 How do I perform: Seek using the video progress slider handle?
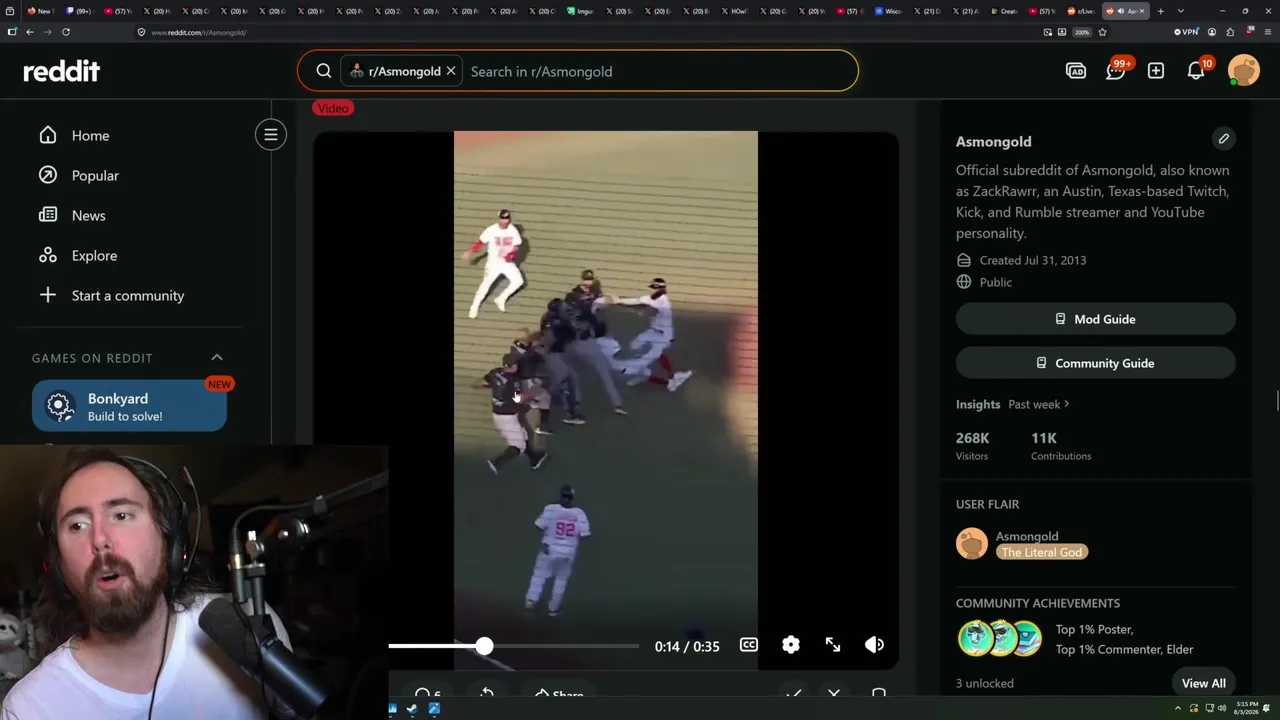[x=484, y=646]
